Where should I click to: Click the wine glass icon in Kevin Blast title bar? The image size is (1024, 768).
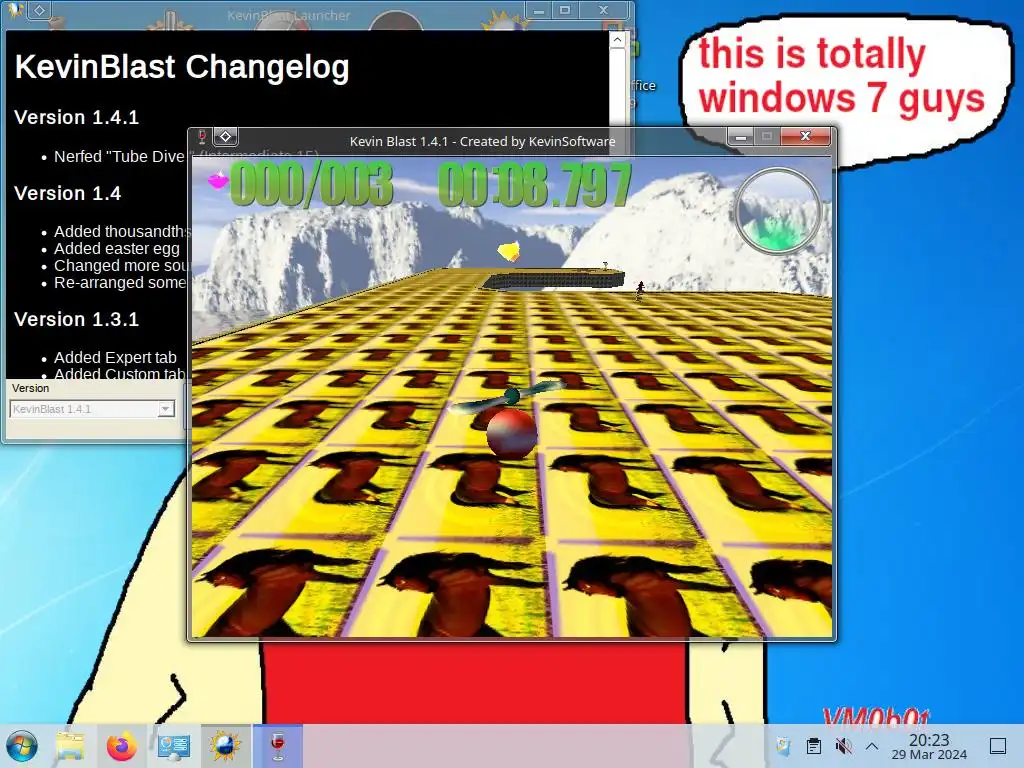(x=202, y=136)
